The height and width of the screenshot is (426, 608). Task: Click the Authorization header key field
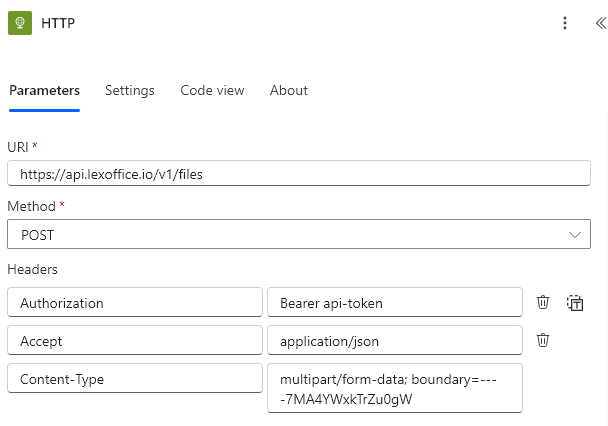(x=134, y=303)
